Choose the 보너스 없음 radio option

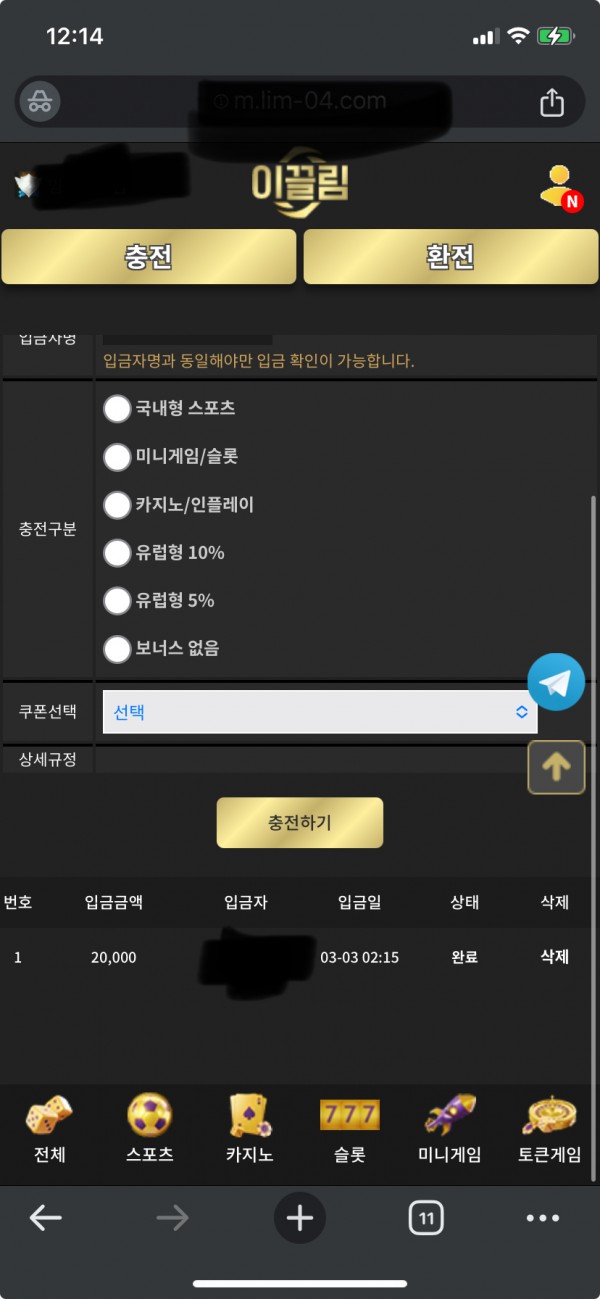coord(117,648)
